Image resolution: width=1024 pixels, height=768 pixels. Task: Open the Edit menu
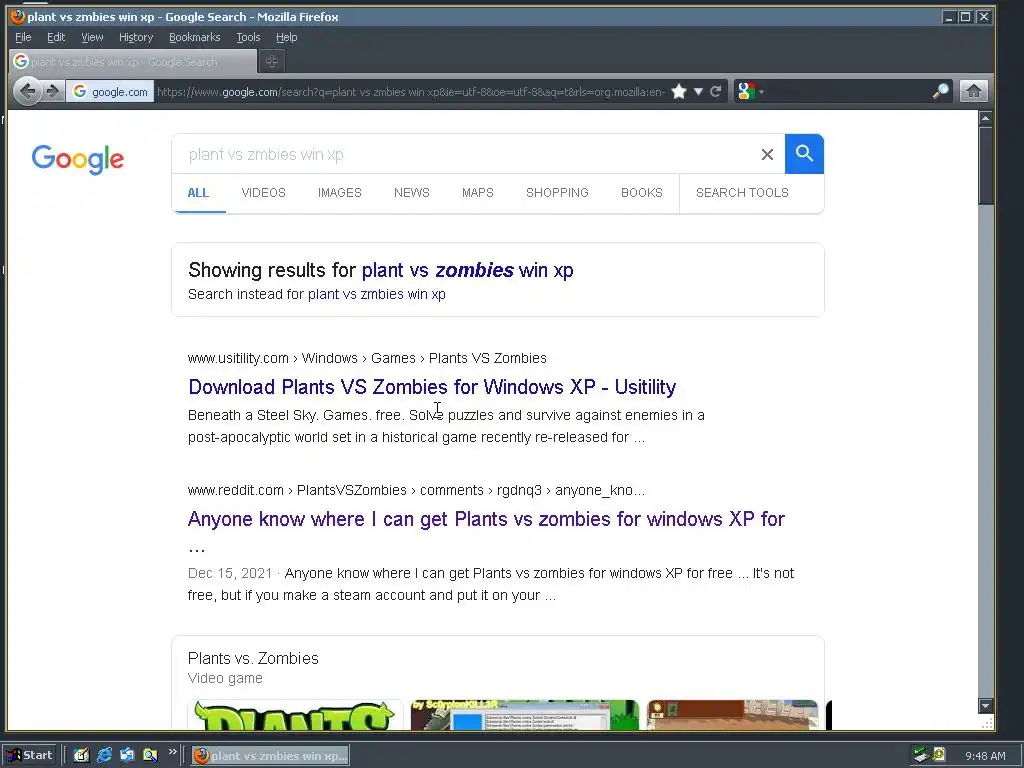(56, 37)
